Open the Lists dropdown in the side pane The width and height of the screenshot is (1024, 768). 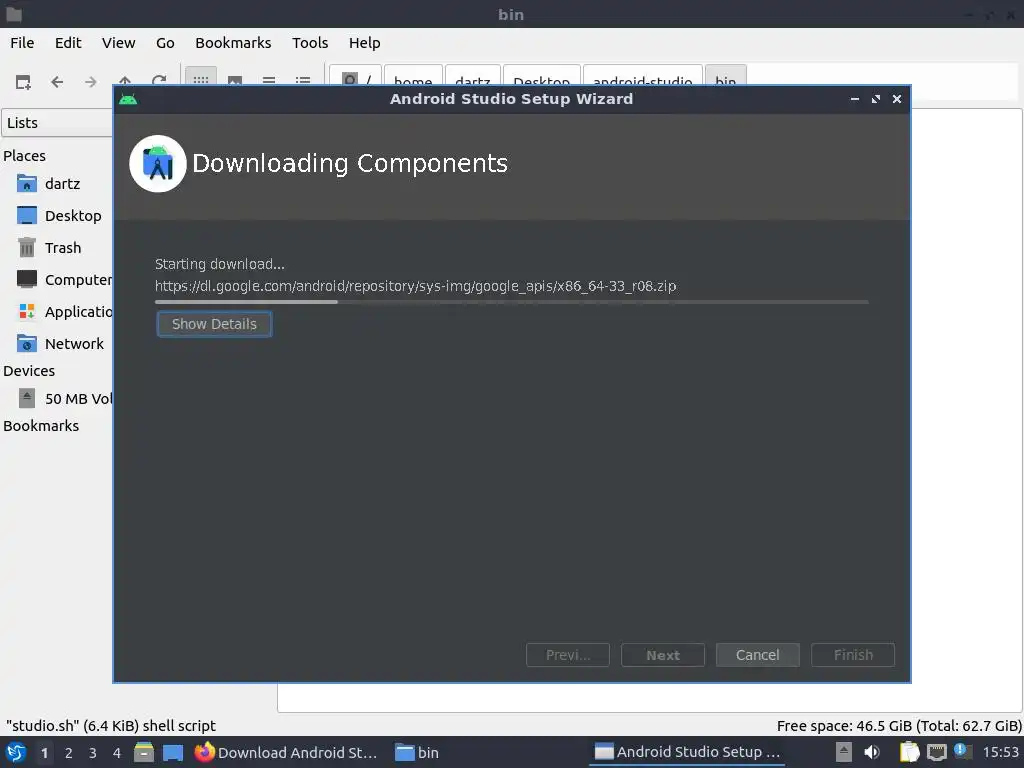(x=57, y=123)
